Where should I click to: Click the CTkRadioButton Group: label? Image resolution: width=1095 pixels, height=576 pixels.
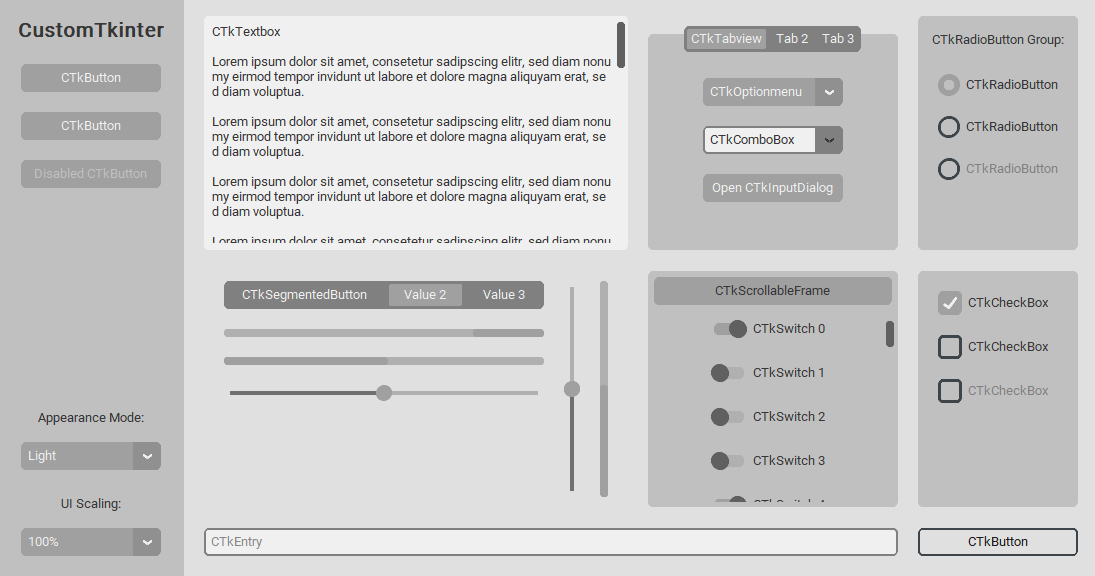coord(998,40)
